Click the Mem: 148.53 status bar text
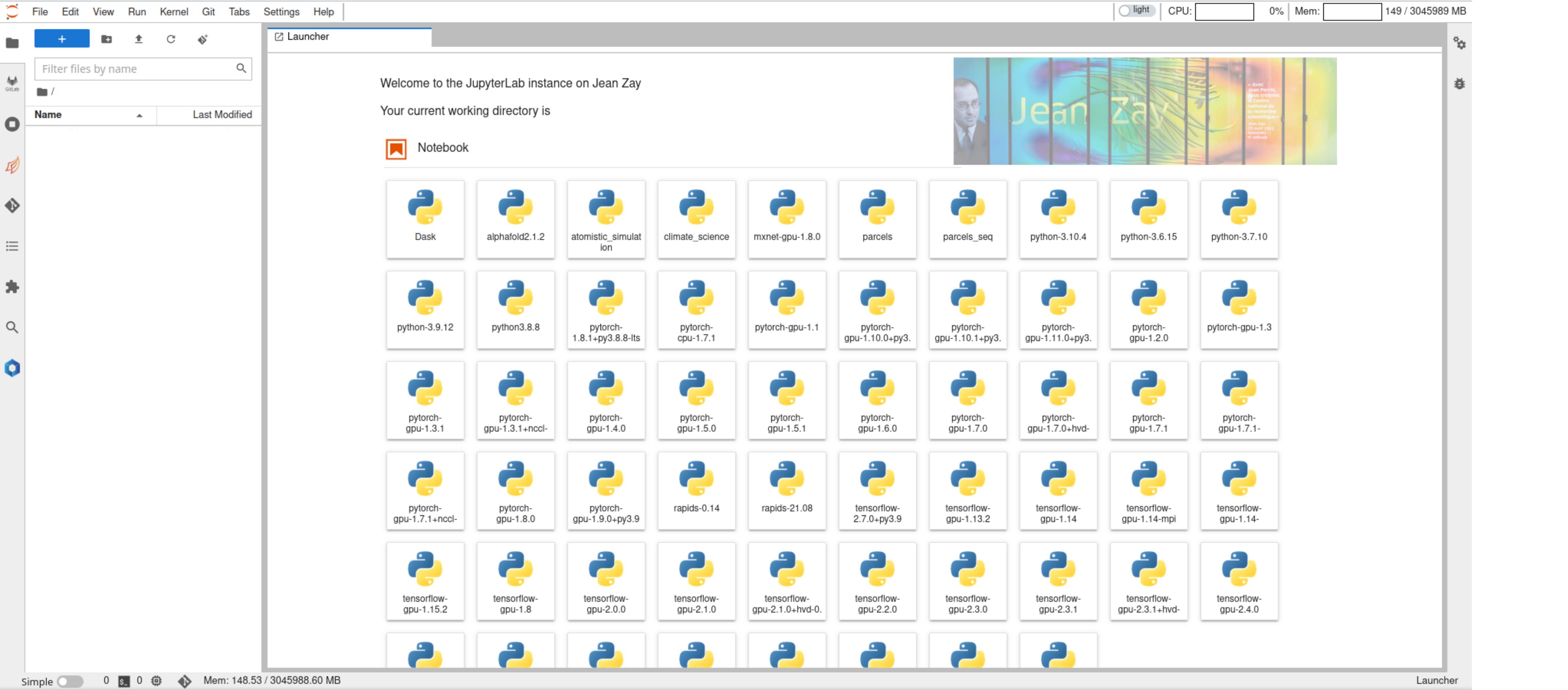1568x690 pixels. pyautogui.click(x=272, y=681)
